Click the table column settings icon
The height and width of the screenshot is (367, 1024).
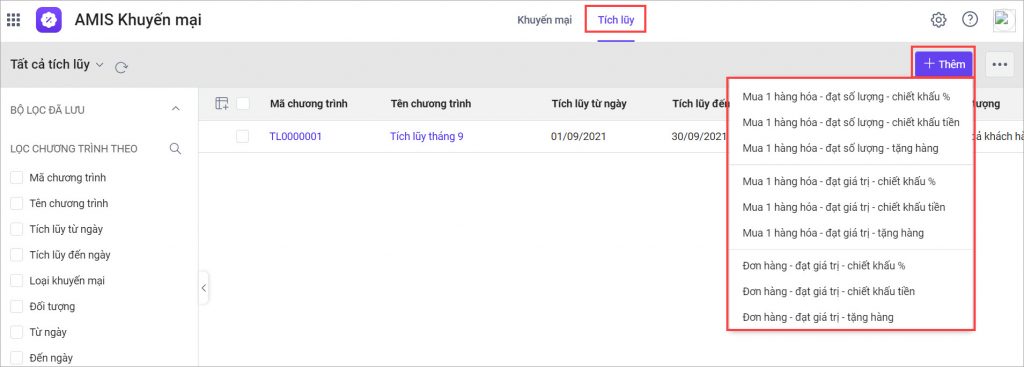[222, 103]
